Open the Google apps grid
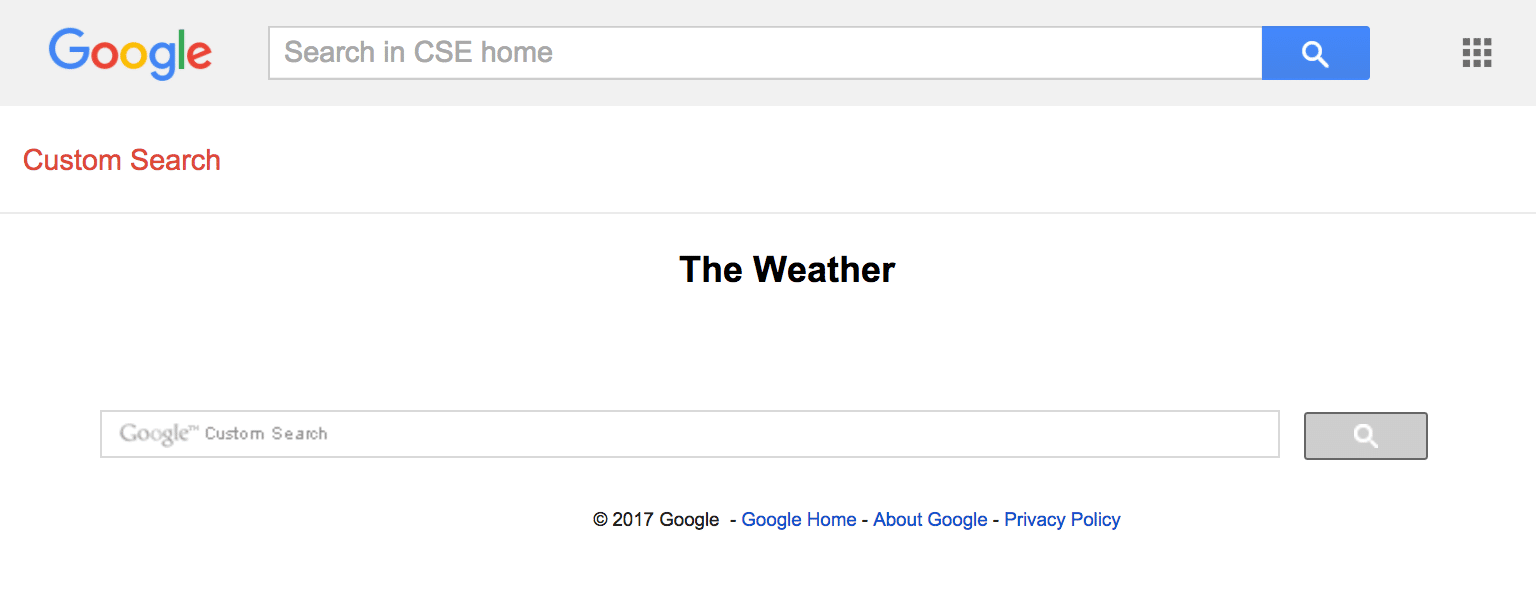 click(1476, 53)
